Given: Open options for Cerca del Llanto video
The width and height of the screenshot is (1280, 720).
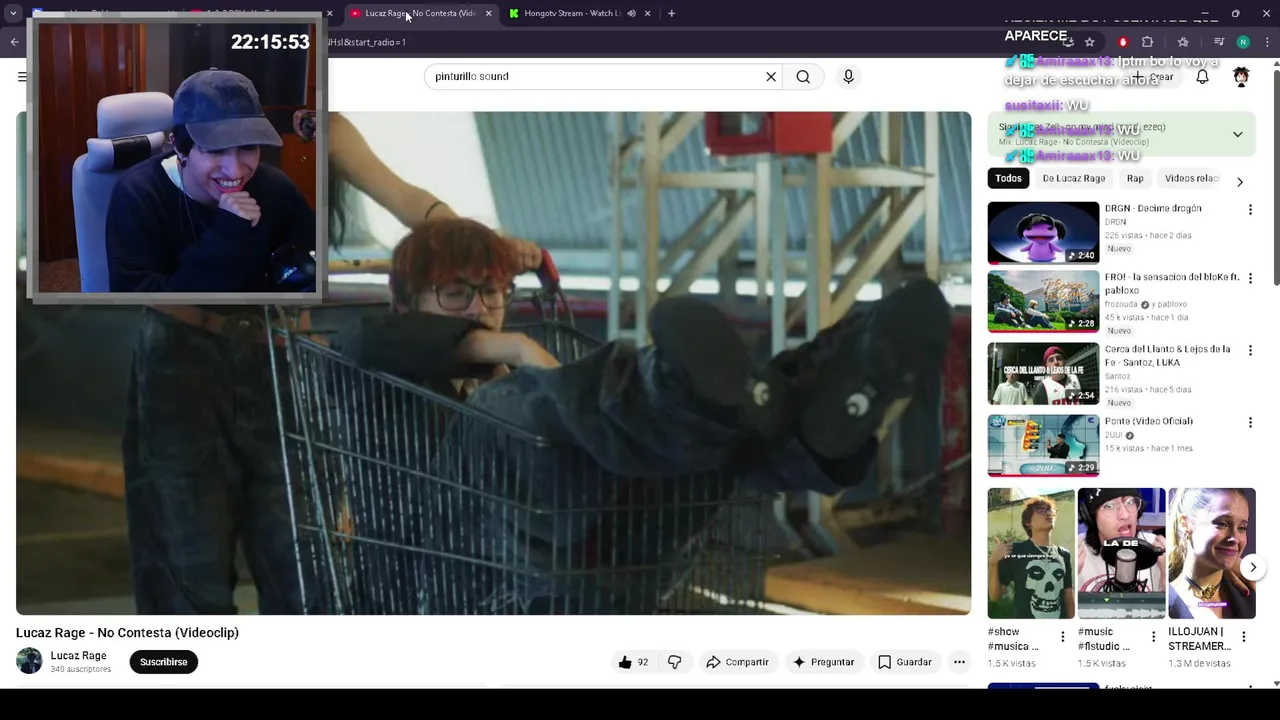Looking at the screenshot, I should pos(1250,351).
